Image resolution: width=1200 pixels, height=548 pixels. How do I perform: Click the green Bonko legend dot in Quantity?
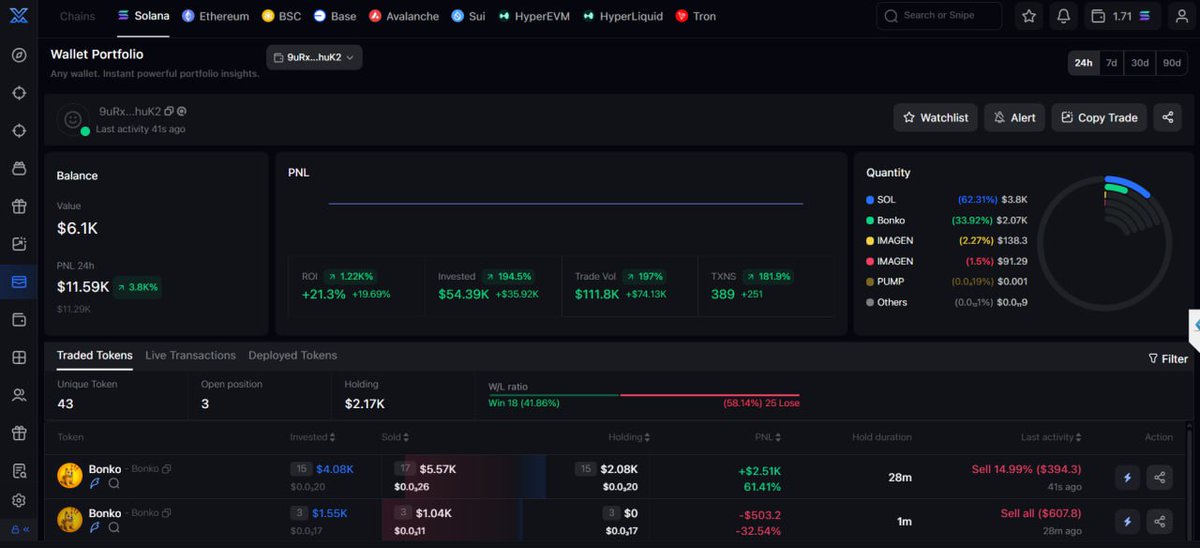(x=870, y=220)
